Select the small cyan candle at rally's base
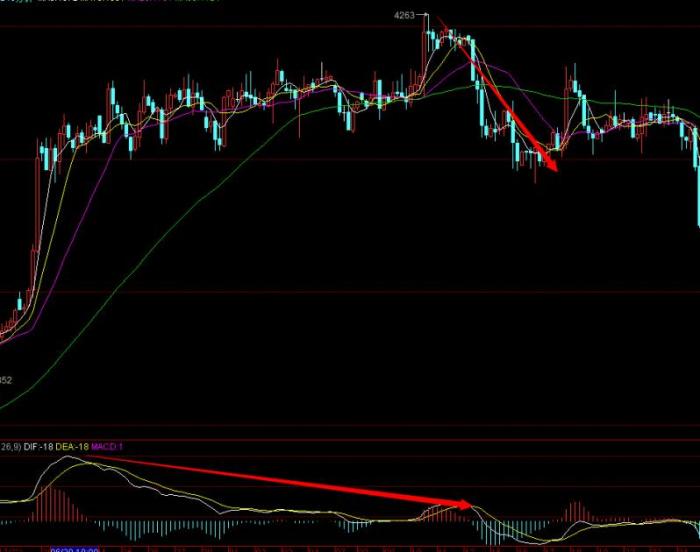 click(x=20, y=302)
